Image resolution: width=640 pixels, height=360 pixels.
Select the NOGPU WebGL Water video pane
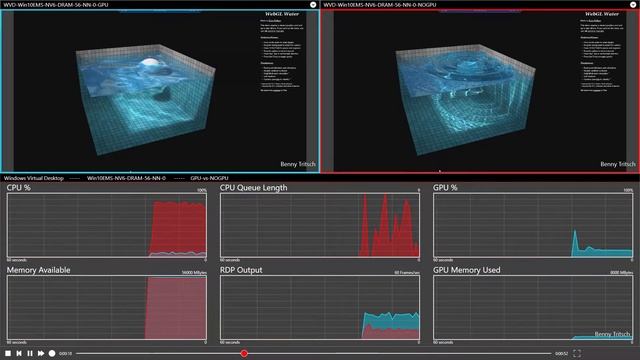point(480,91)
